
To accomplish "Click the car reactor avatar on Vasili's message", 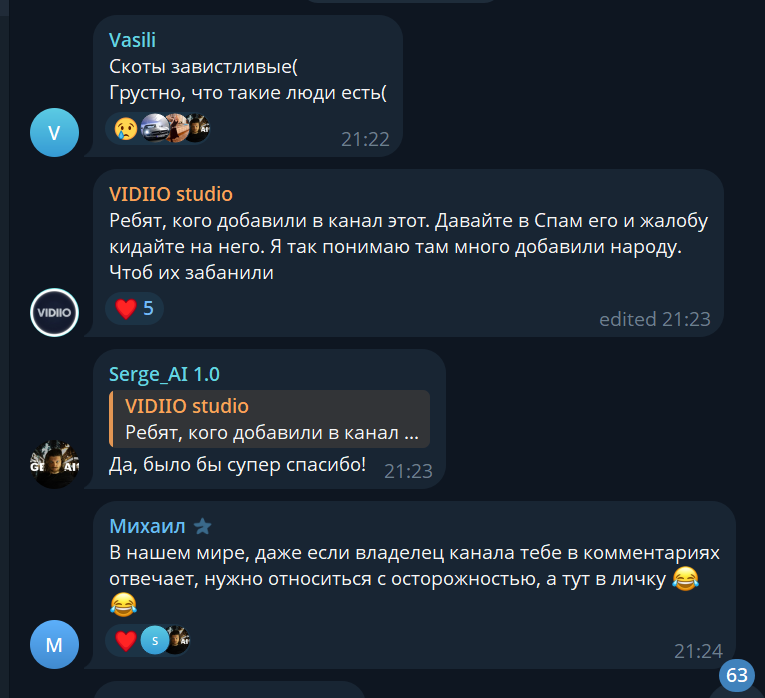I will coord(154,128).
